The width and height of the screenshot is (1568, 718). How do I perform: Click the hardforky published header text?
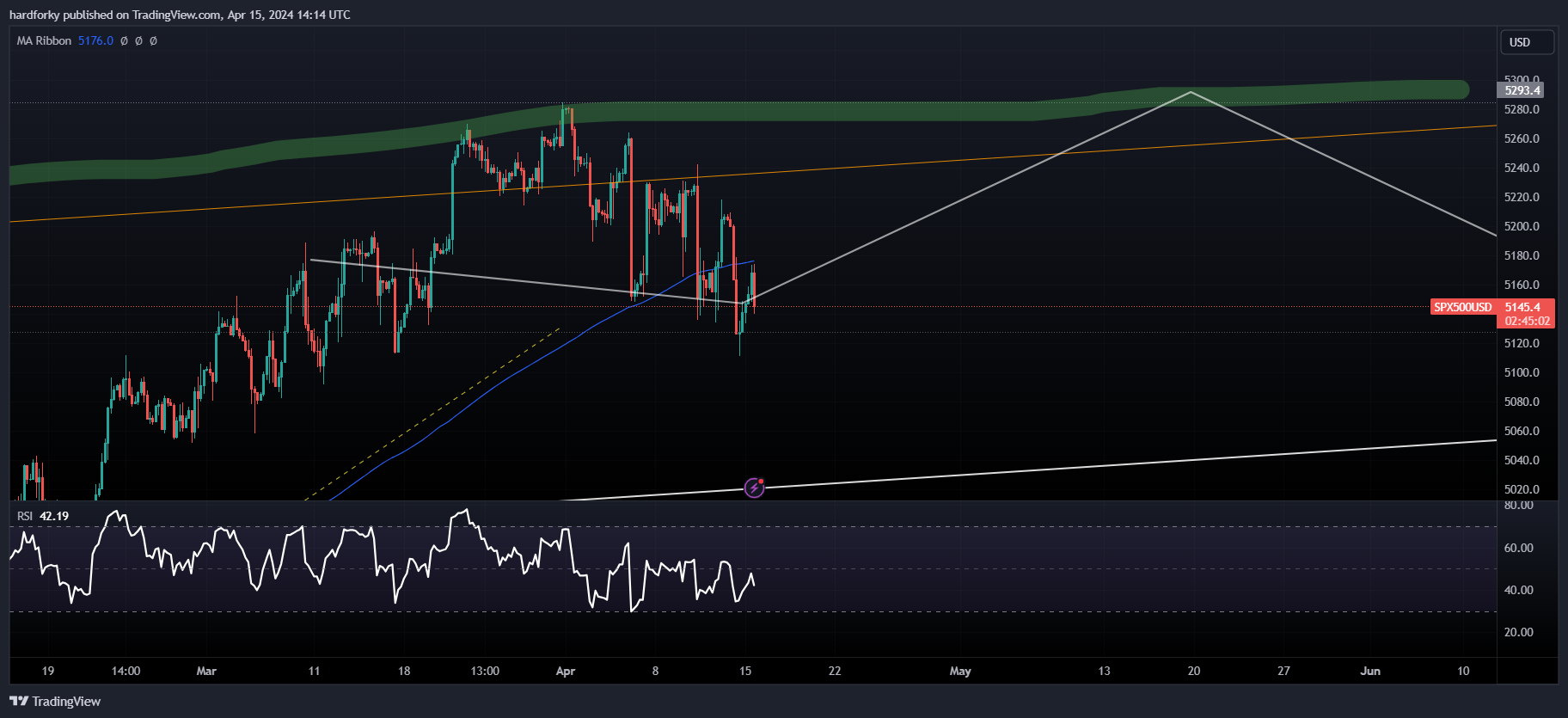(x=180, y=15)
